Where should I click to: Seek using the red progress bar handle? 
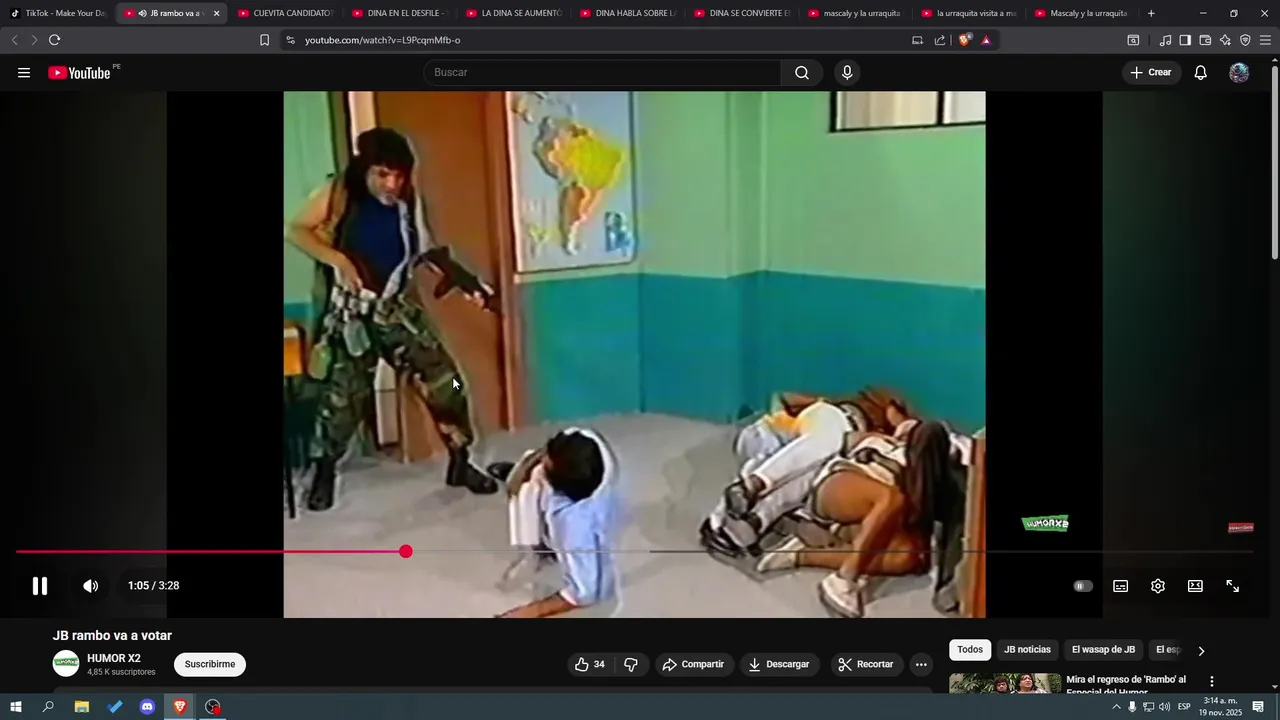coord(405,552)
